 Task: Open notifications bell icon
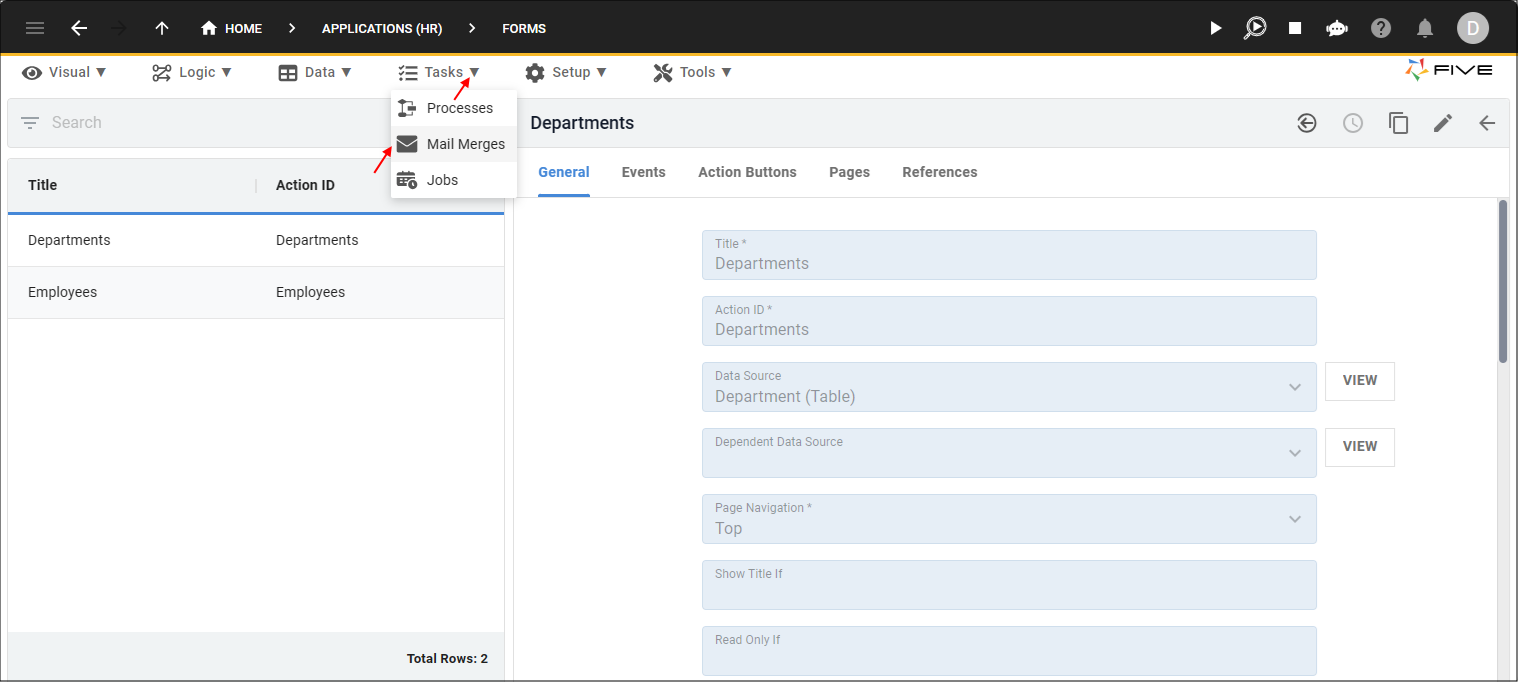click(1425, 28)
